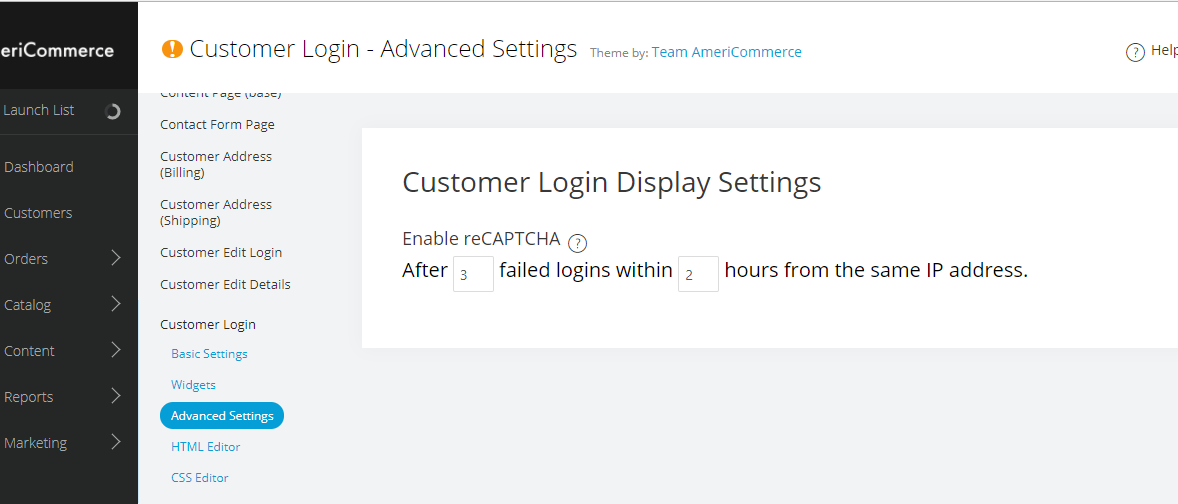This screenshot has width=1178, height=504.
Task: Select Contact Form Page
Action: [217, 124]
